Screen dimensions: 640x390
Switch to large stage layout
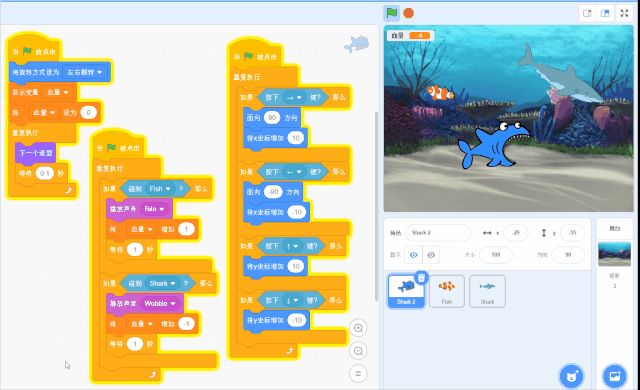pyautogui.click(x=605, y=13)
